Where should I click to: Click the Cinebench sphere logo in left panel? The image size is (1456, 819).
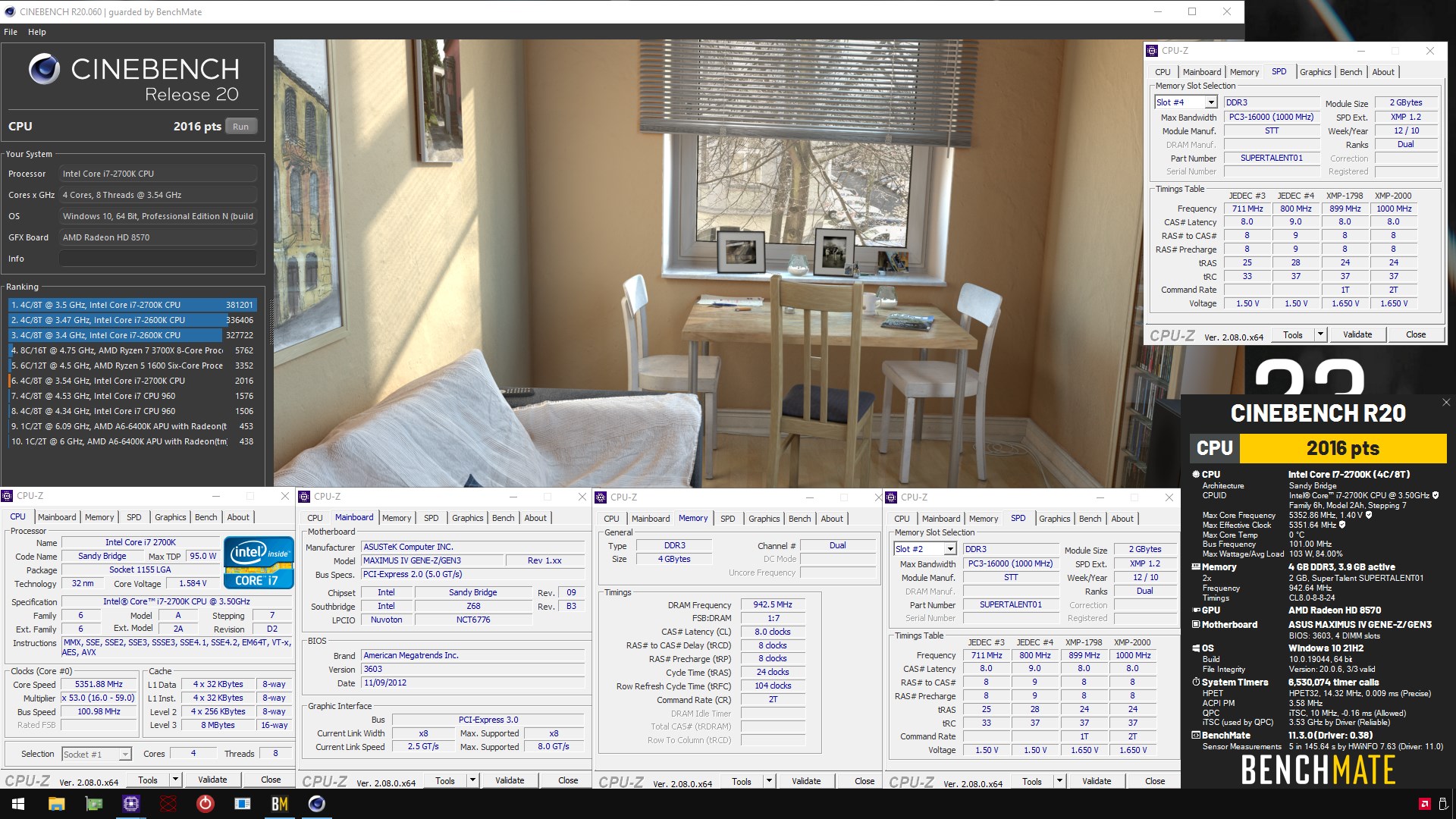coord(44,69)
